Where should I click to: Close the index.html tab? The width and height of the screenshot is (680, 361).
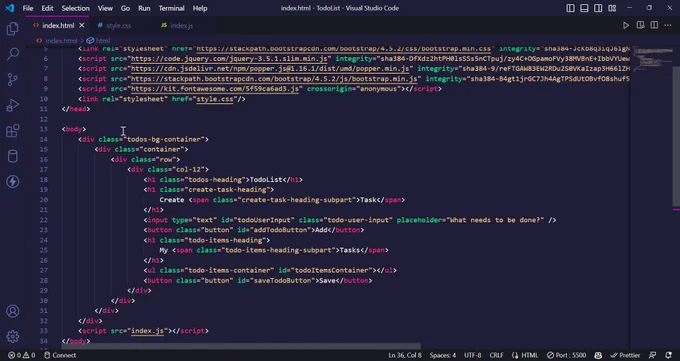[x=82, y=26]
